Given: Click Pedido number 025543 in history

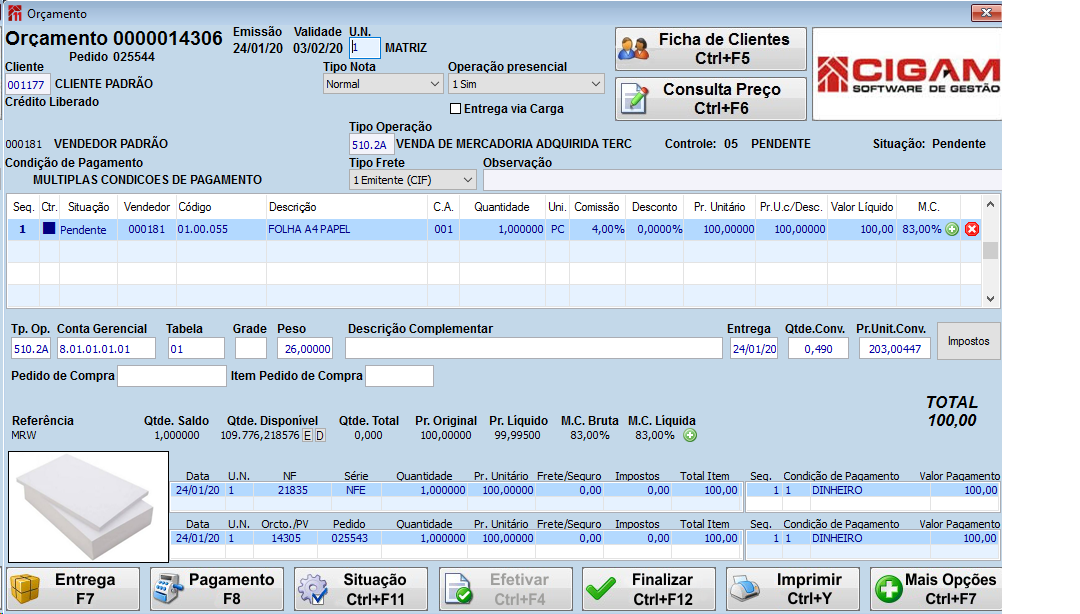Looking at the screenshot, I should pyautogui.click(x=349, y=538).
